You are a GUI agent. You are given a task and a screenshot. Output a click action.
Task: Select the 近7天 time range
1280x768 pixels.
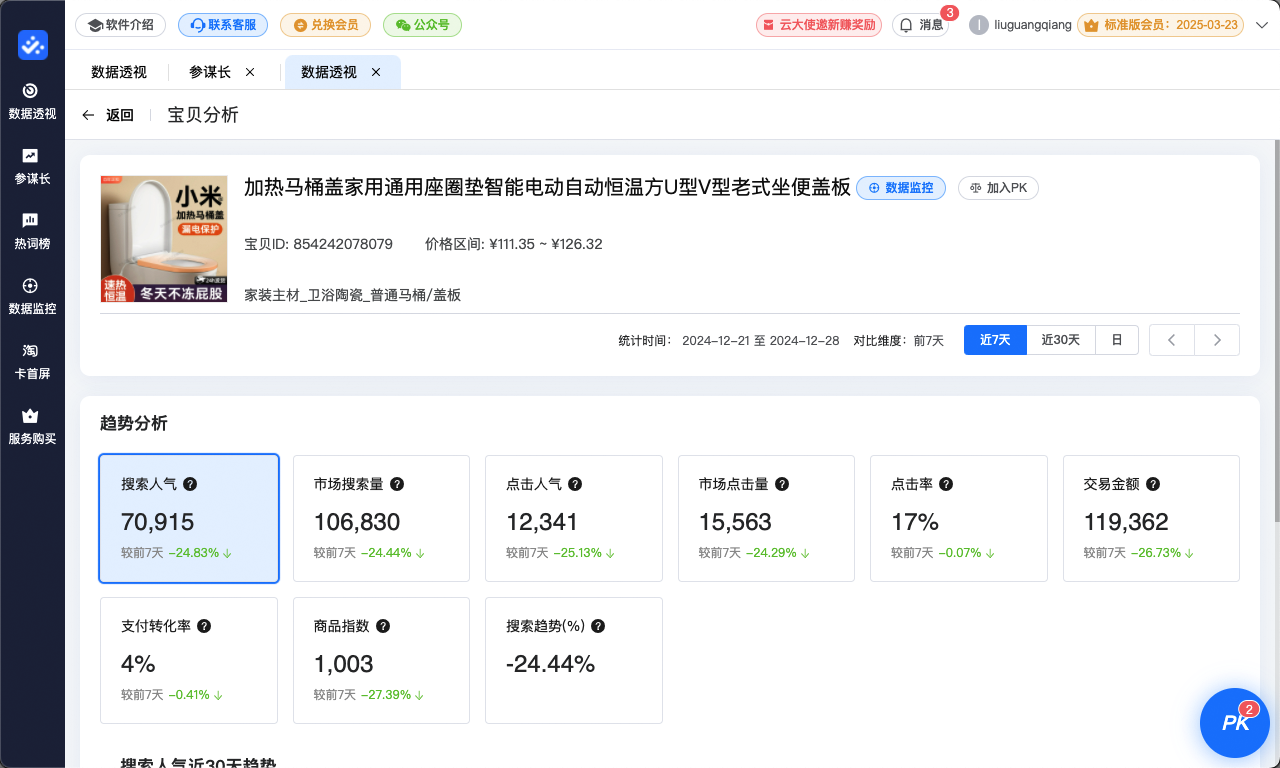pyautogui.click(x=994, y=340)
